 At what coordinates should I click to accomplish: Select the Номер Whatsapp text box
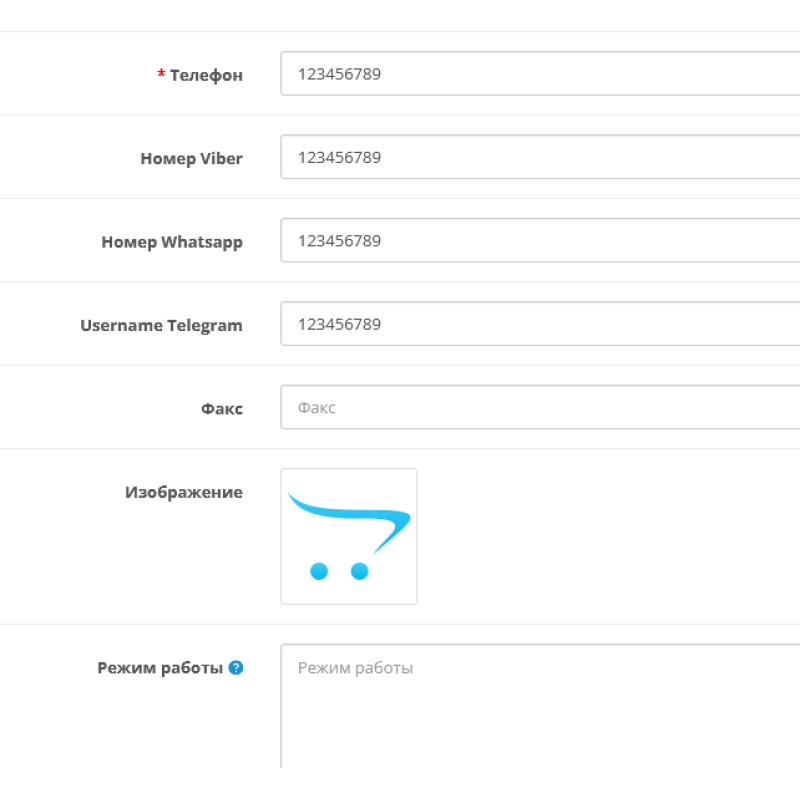pyautogui.click(x=540, y=241)
